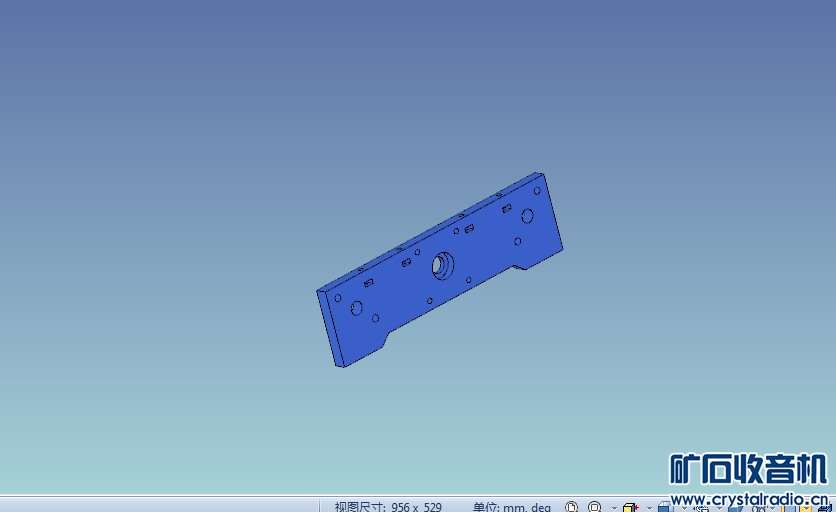This screenshot has height=512, width=836.
Task: Select the large central counterbored hole on plate
Action: pos(441,265)
